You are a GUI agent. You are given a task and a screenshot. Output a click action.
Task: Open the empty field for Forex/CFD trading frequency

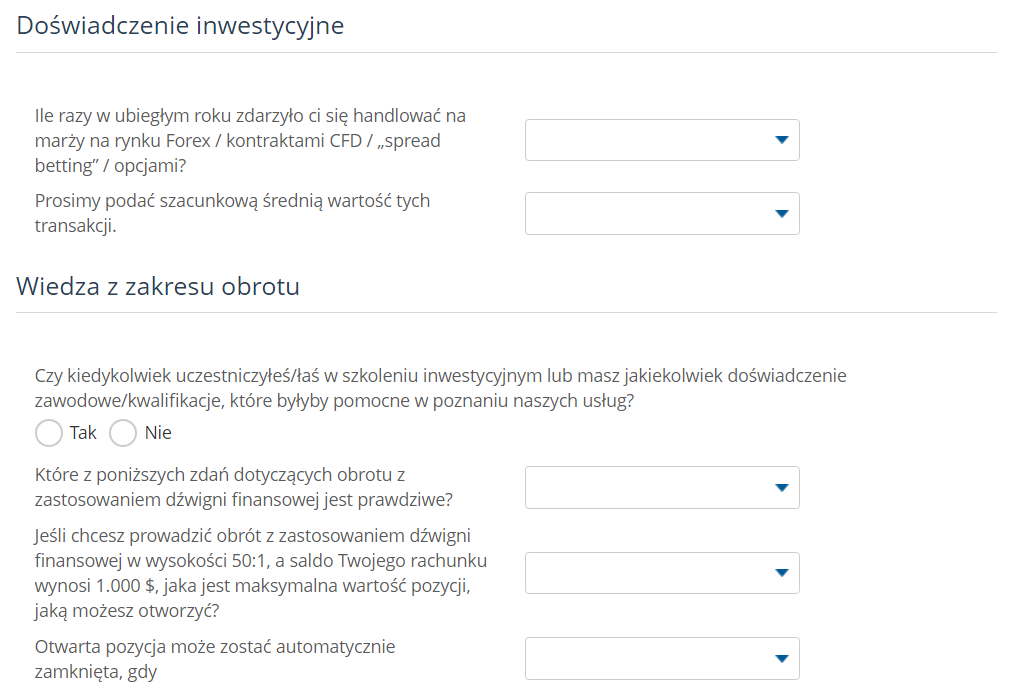650,140
